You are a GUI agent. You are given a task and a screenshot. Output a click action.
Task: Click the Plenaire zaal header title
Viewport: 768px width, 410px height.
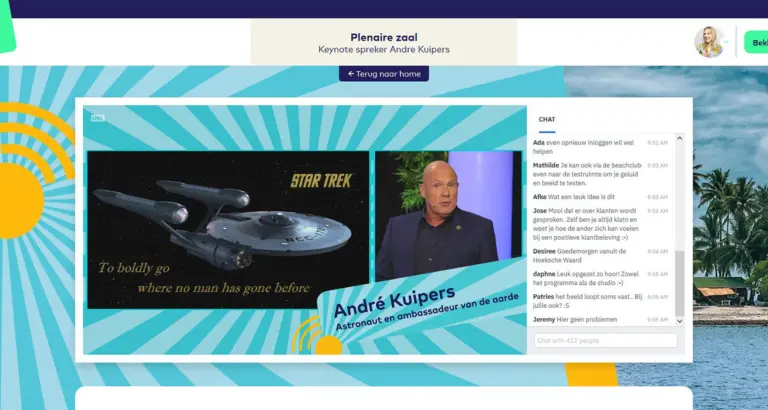(x=384, y=37)
